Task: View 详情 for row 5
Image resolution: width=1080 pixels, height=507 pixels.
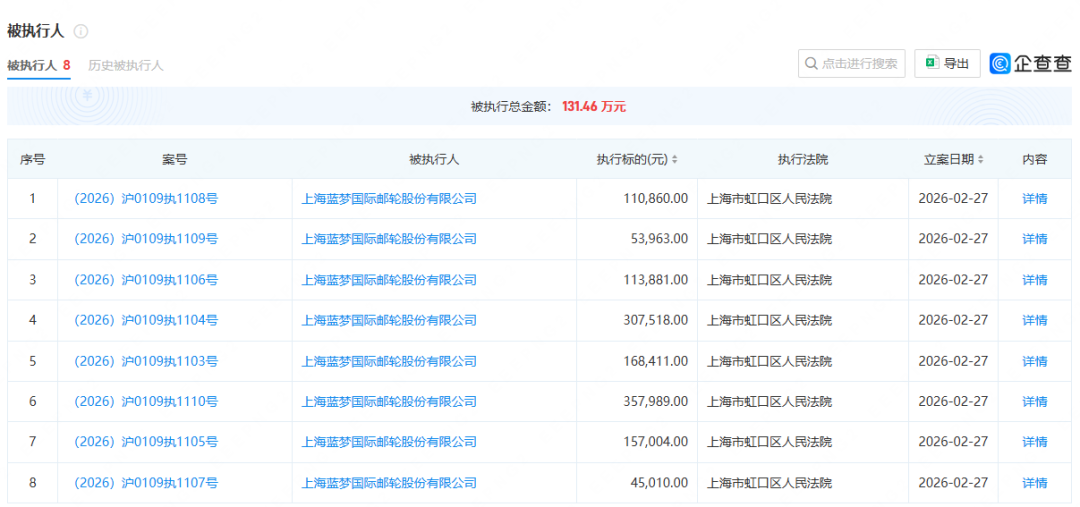Action: point(1034,361)
